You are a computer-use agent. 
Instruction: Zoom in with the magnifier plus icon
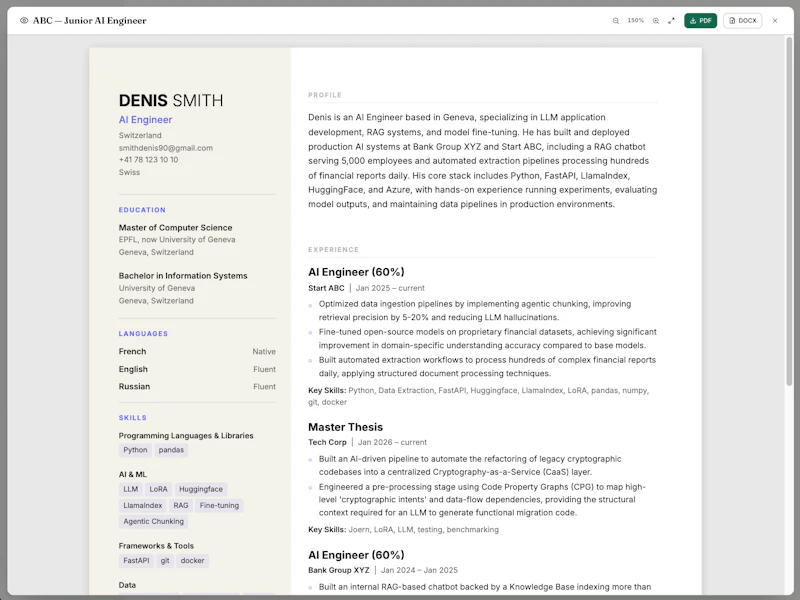(656, 21)
